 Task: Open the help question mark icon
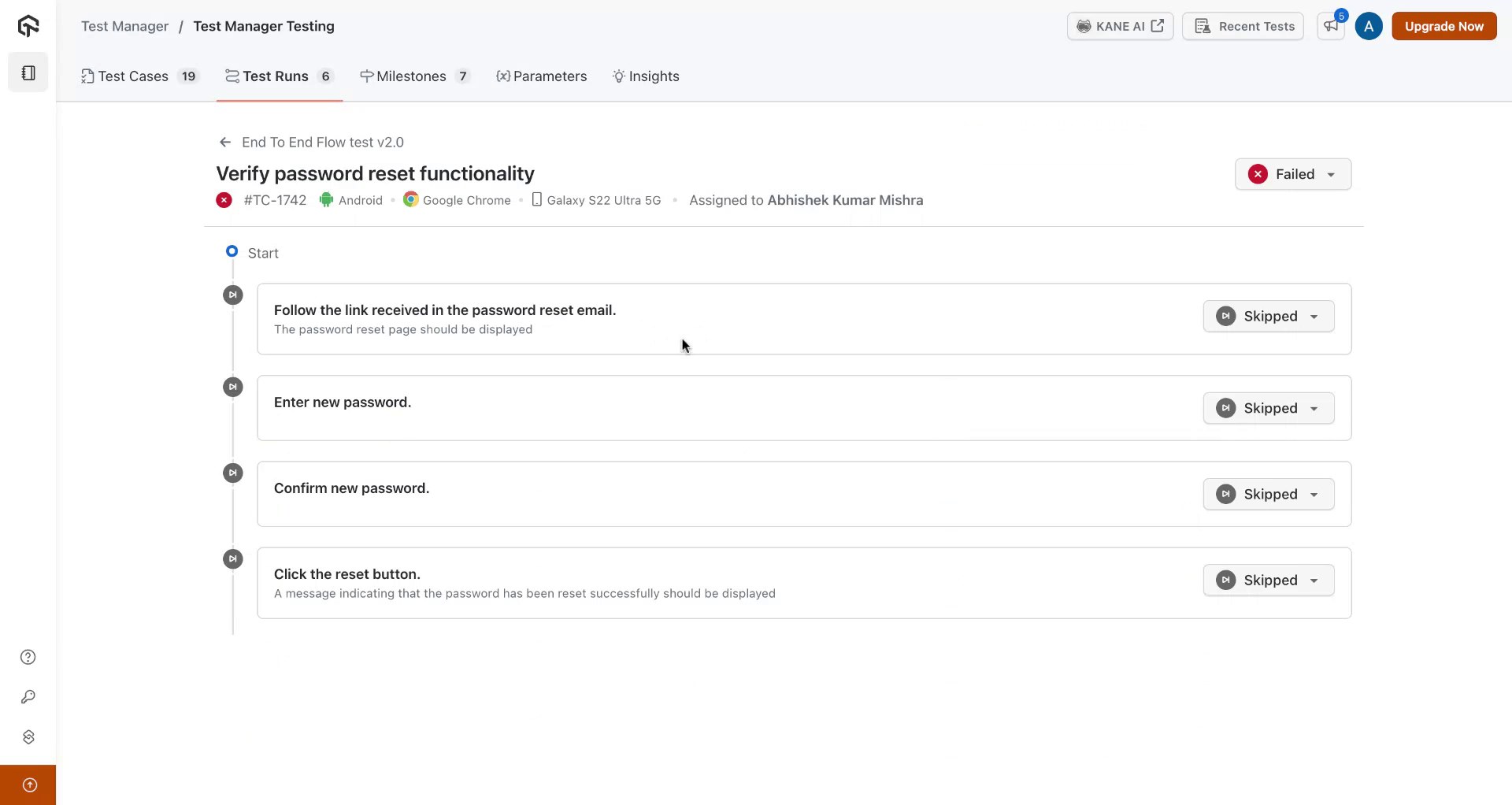(x=28, y=657)
